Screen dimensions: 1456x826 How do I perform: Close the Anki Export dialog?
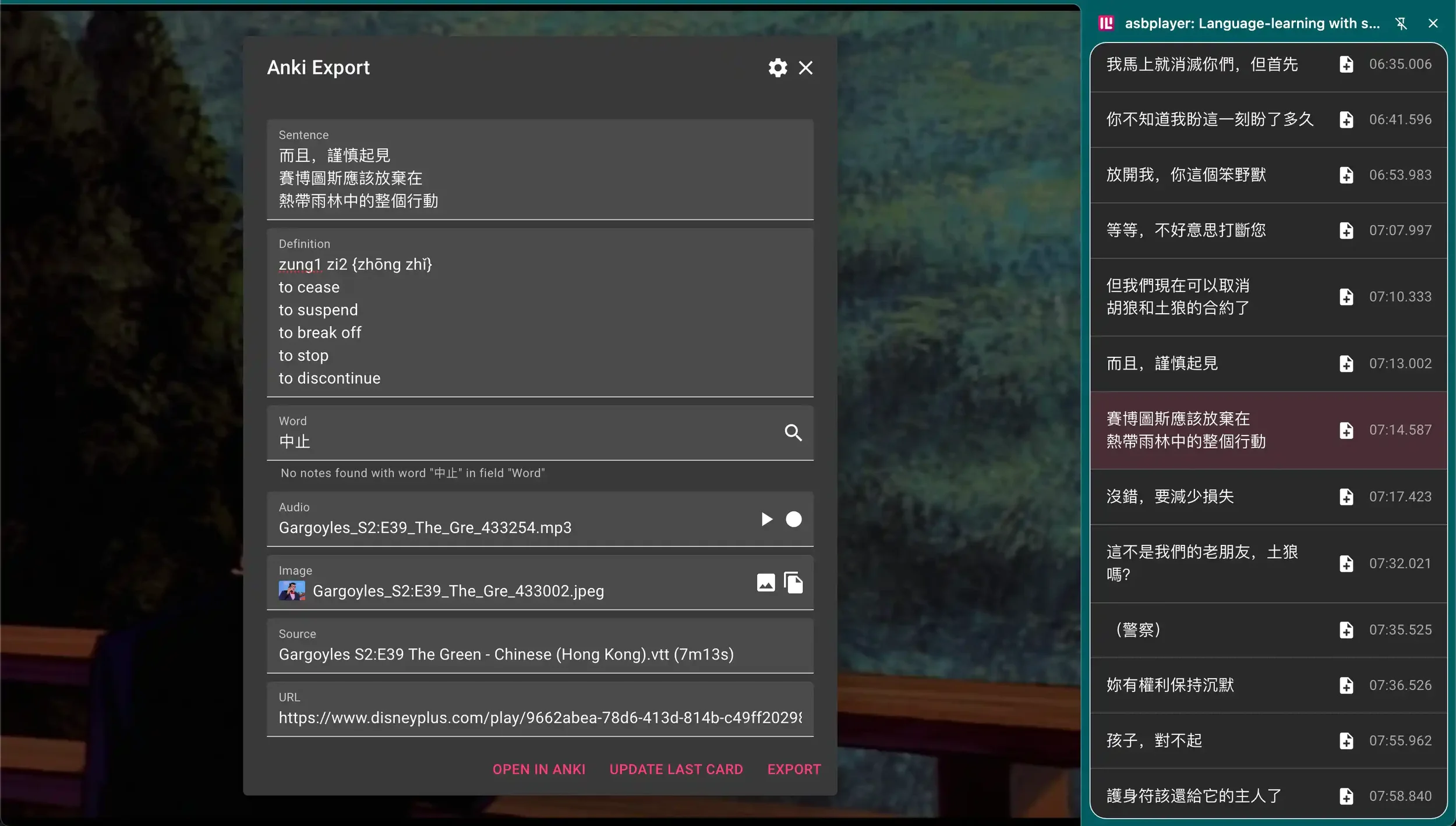click(805, 68)
